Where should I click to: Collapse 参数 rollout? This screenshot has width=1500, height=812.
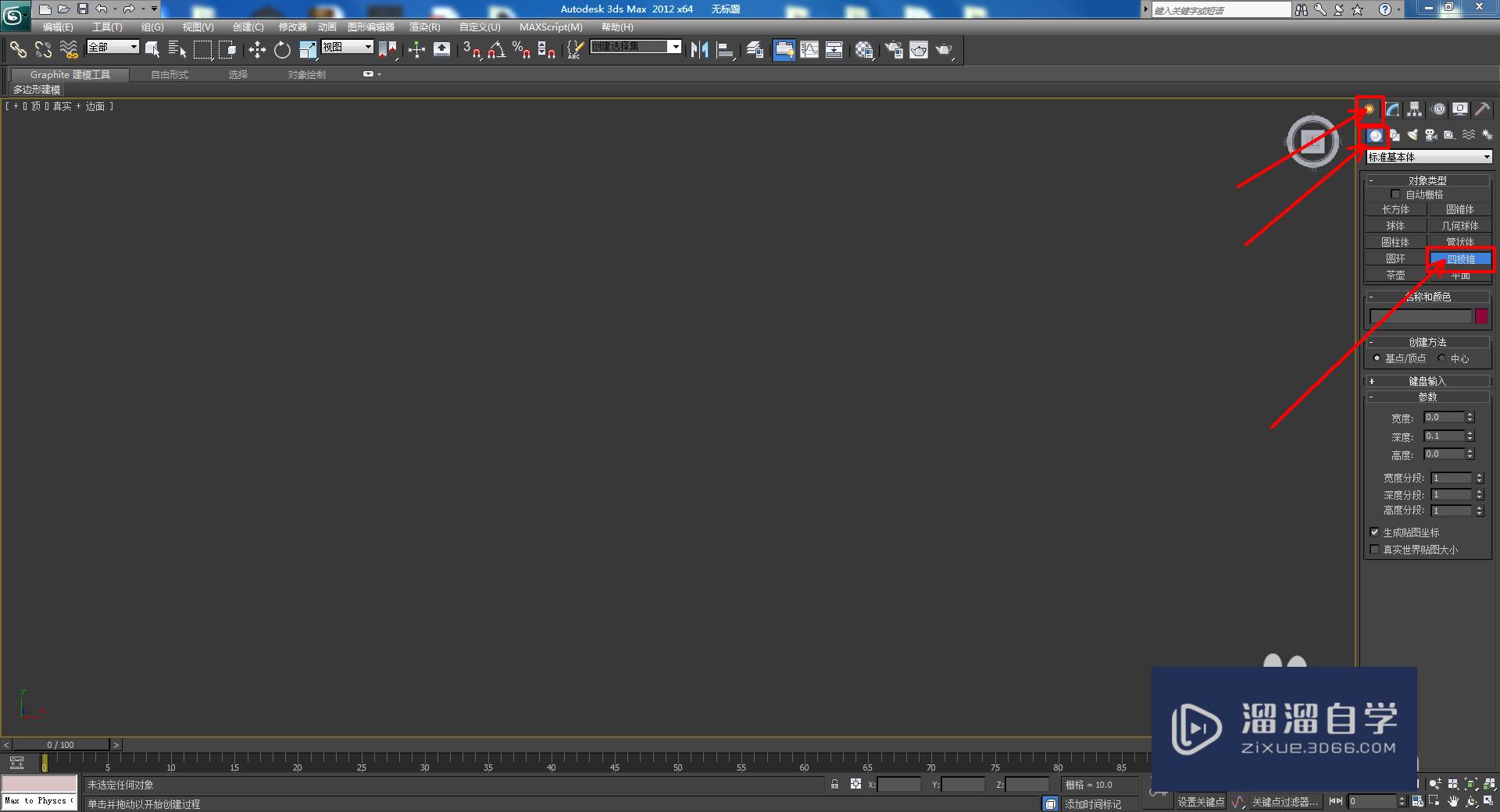[x=1427, y=397]
